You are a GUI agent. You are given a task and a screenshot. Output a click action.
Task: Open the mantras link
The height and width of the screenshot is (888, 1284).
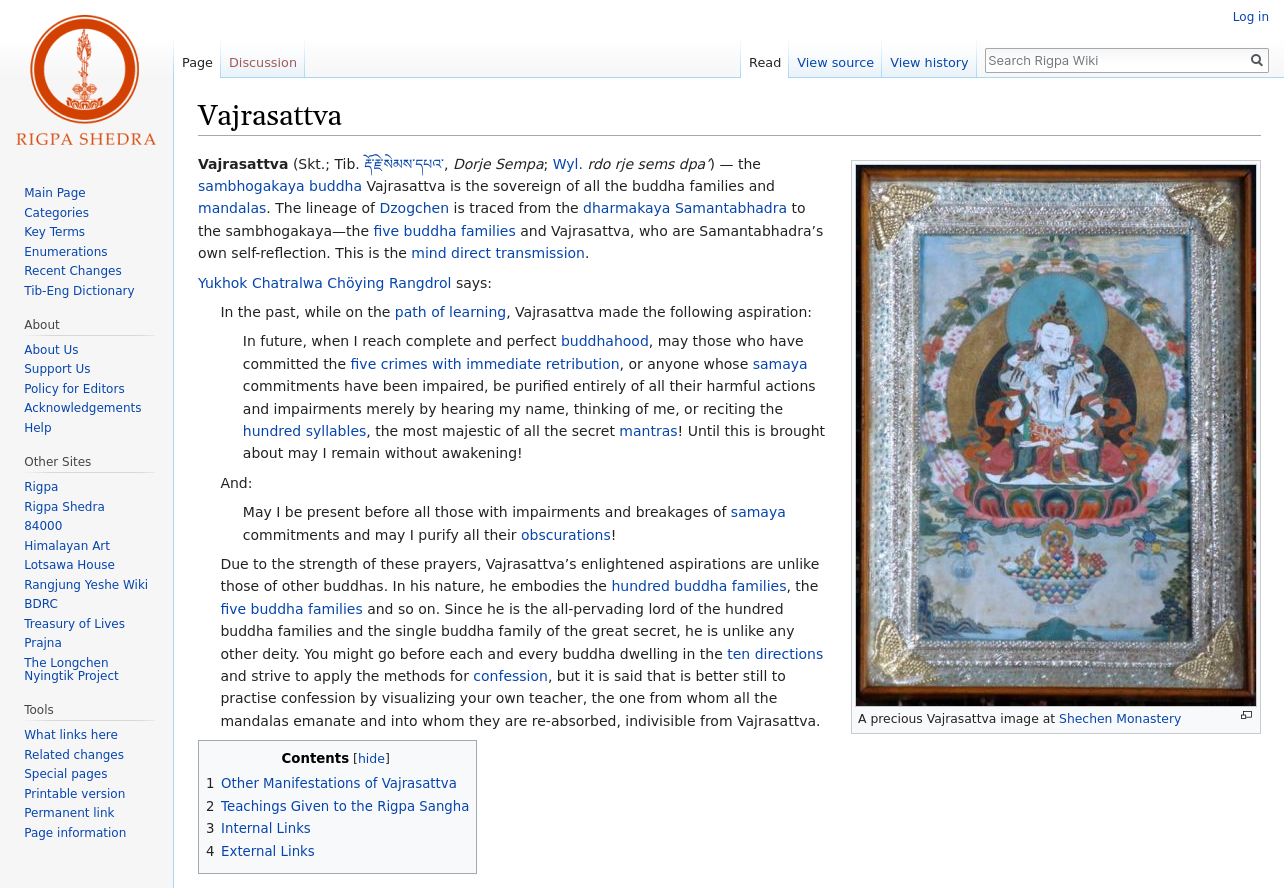[x=649, y=431]
